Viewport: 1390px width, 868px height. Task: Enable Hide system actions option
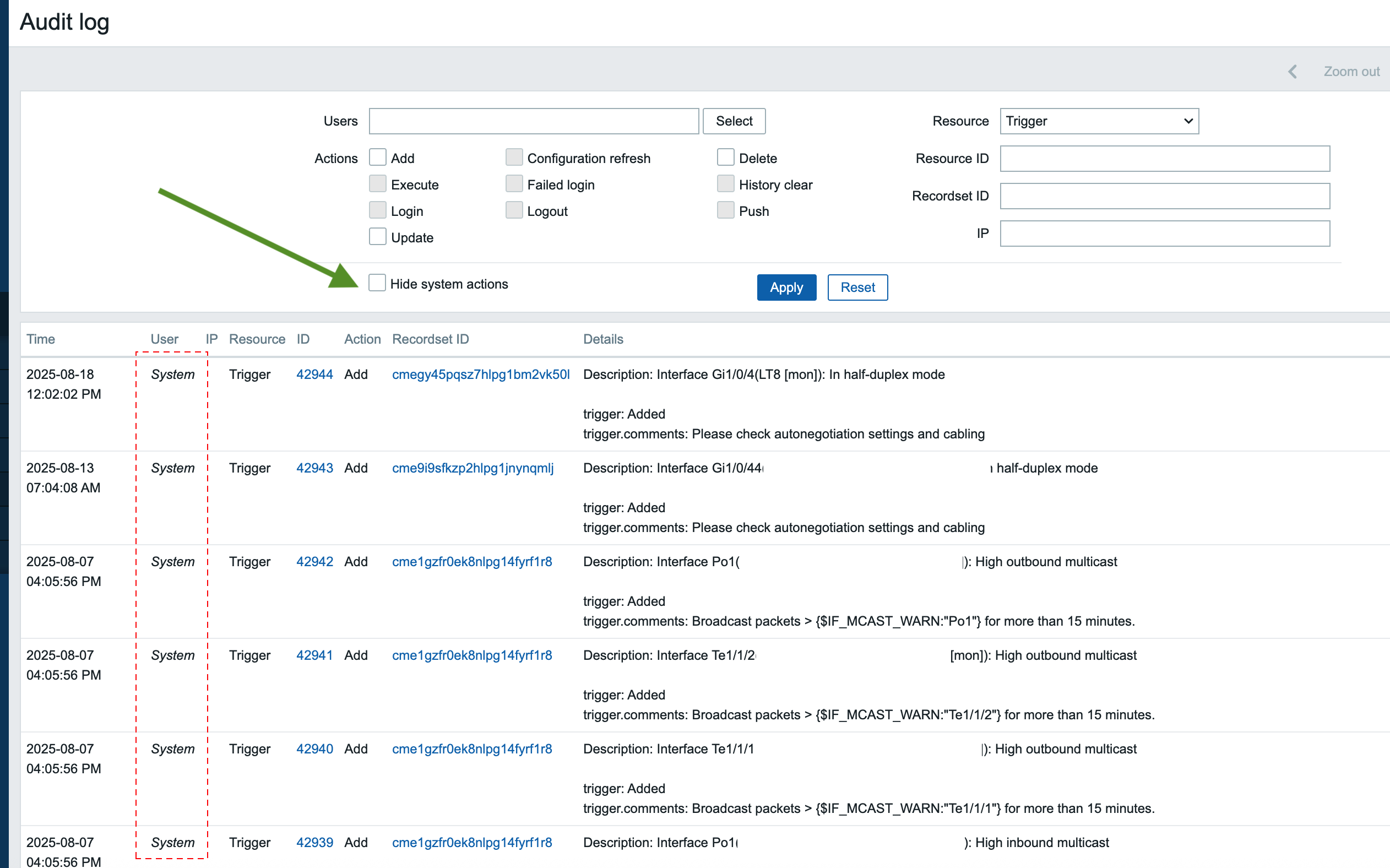point(377,283)
